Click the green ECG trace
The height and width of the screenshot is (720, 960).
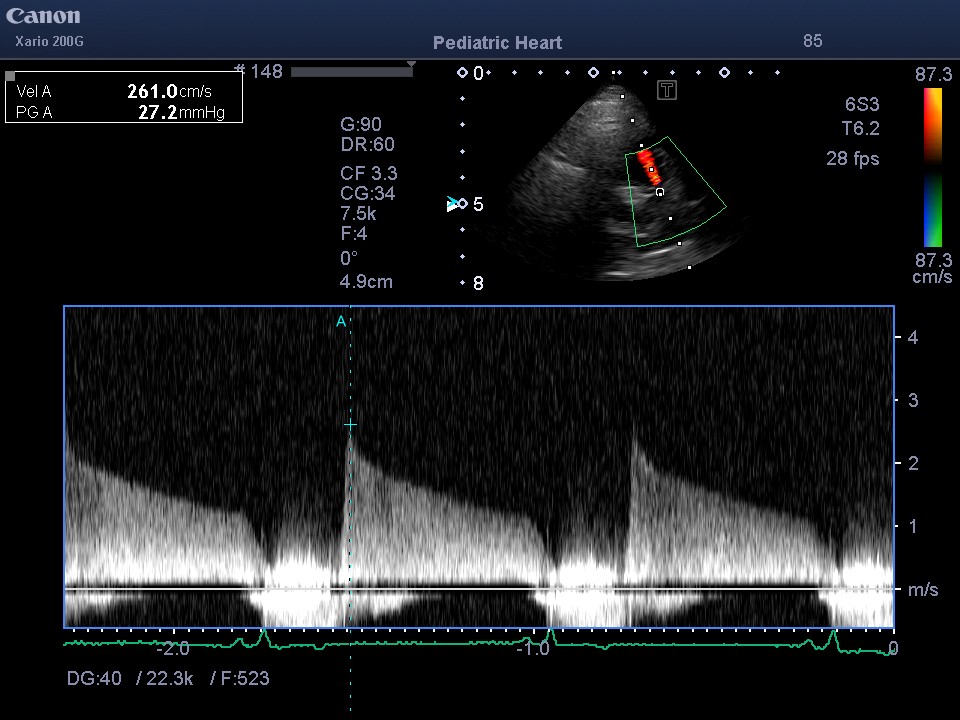click(479, 642)
